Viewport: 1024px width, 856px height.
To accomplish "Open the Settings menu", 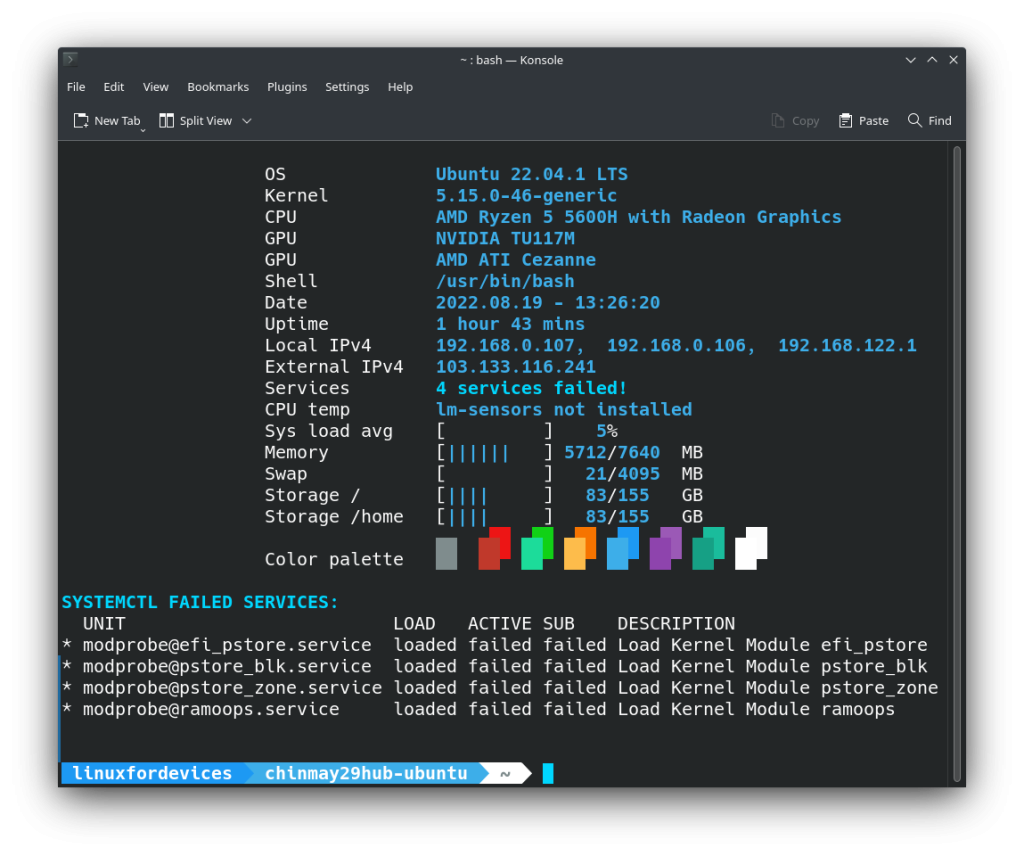I will [x=347, y=87].
